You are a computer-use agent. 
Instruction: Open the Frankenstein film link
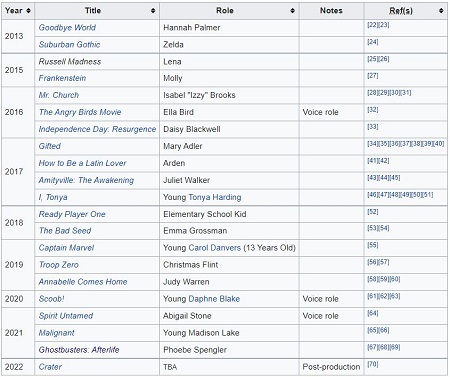pos(62,78)
